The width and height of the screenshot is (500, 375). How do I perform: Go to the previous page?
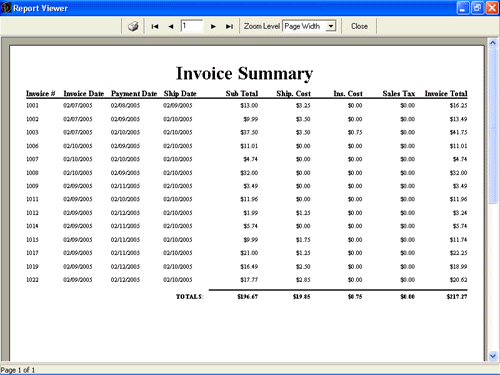pos(171,26)
